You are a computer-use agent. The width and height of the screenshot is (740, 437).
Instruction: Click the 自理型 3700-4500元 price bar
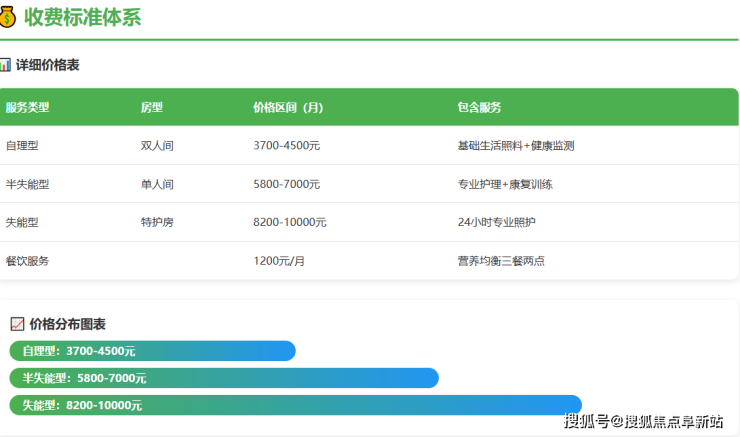[152, 351]
